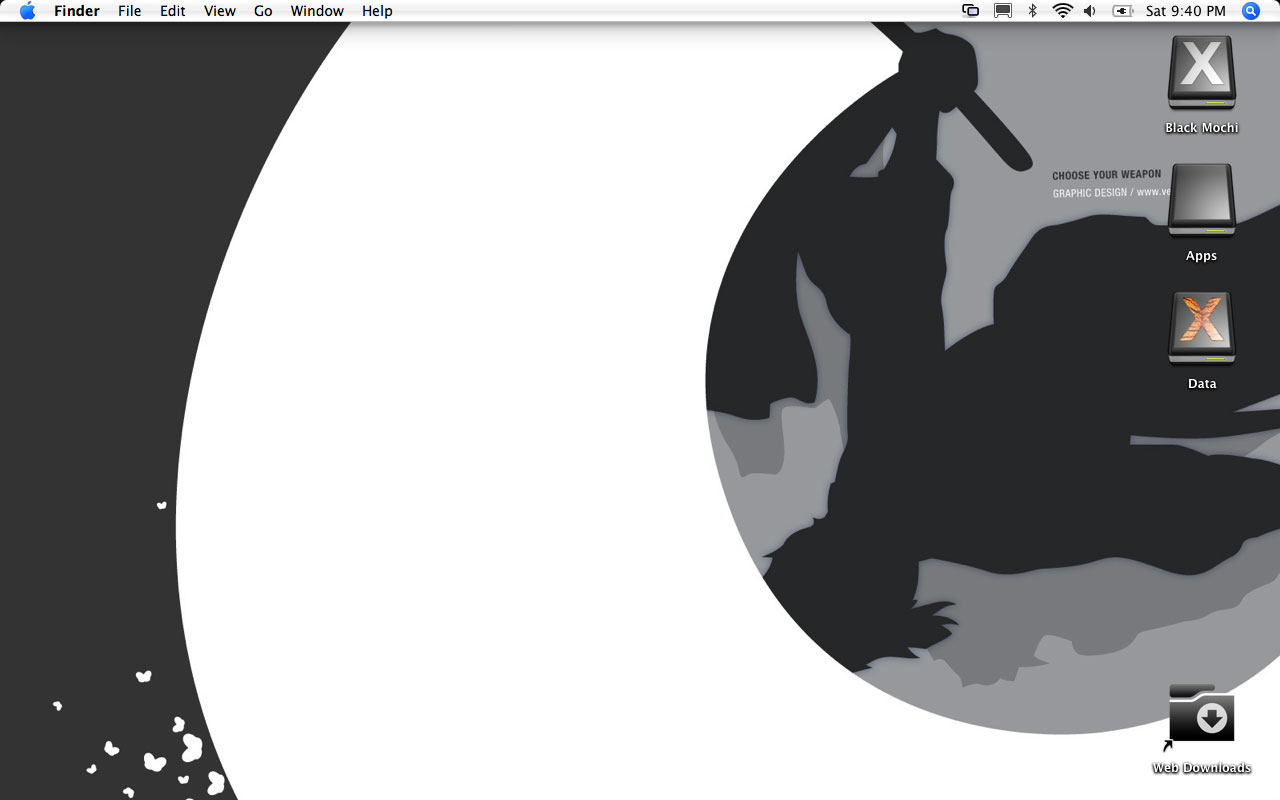Click the Sat 9:40 PM clock

(1185, 11)
